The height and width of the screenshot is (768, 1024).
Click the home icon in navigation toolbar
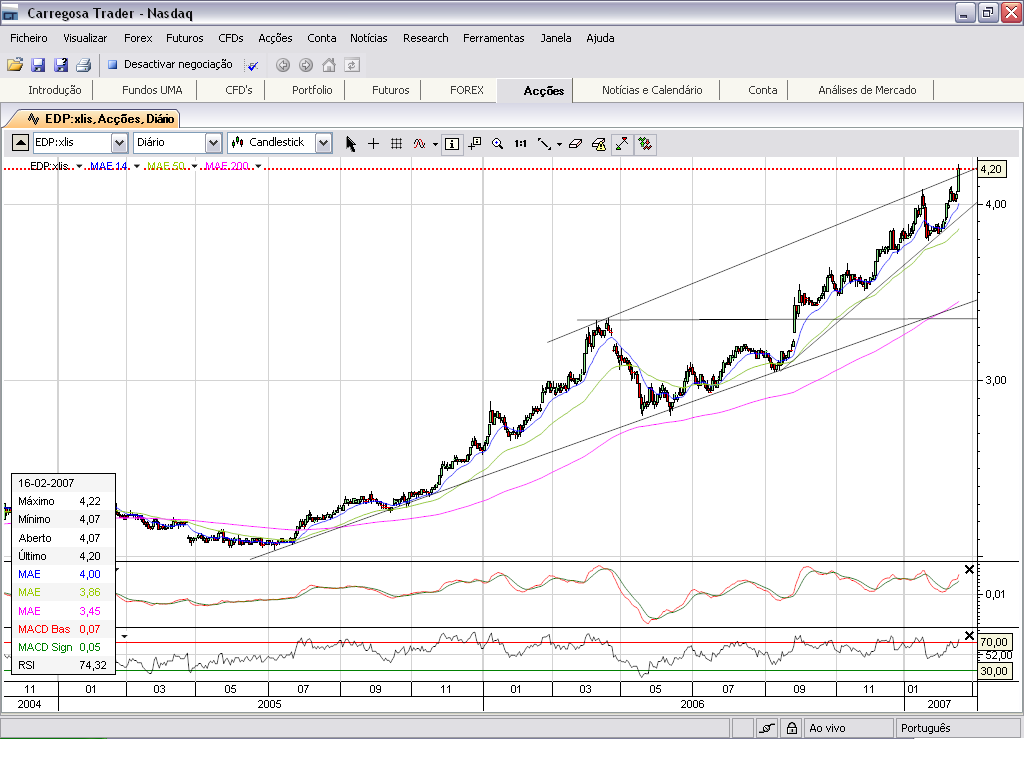(329, 65)
